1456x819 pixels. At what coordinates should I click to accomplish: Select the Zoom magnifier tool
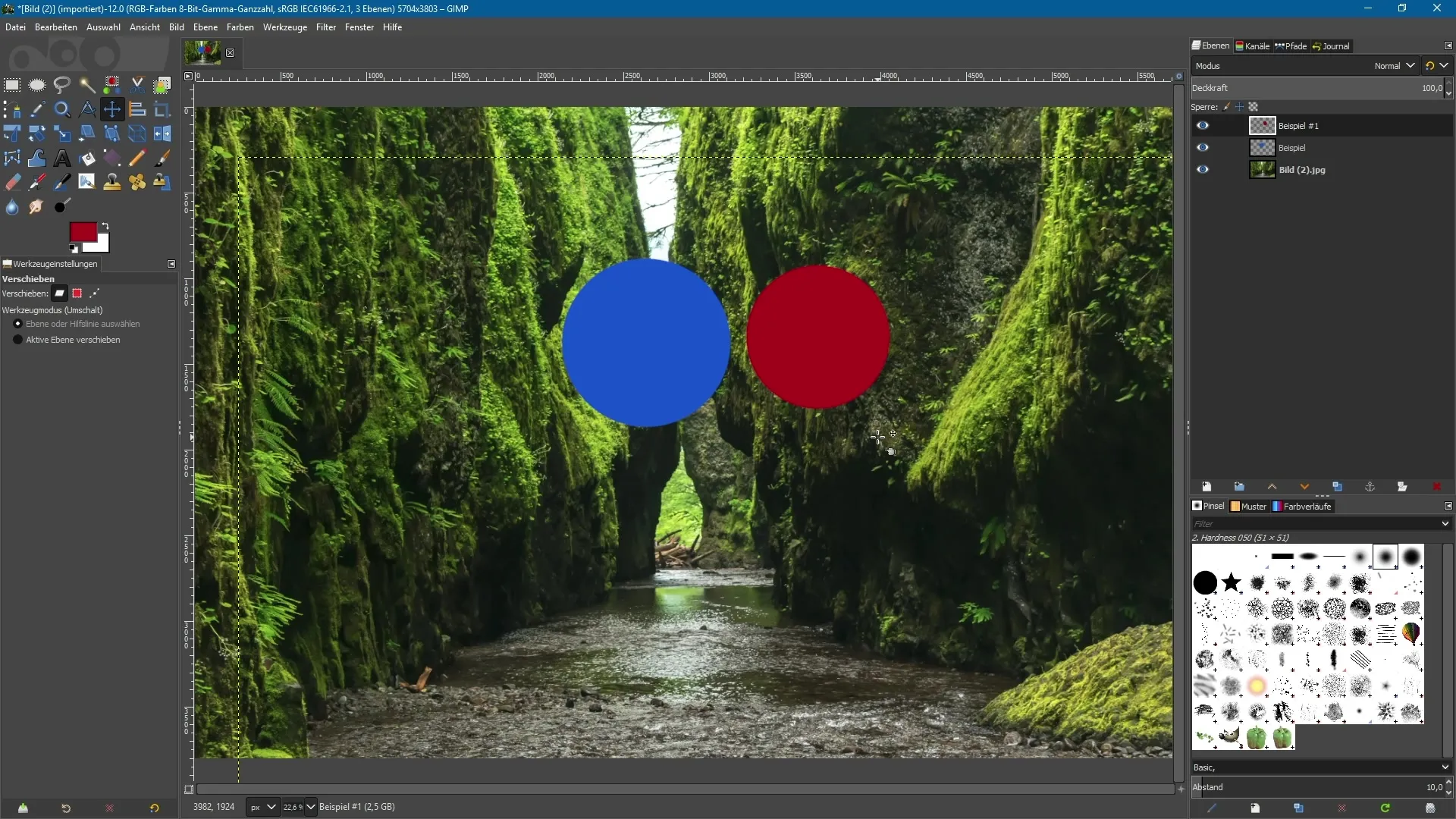click(x=62, y=110)
